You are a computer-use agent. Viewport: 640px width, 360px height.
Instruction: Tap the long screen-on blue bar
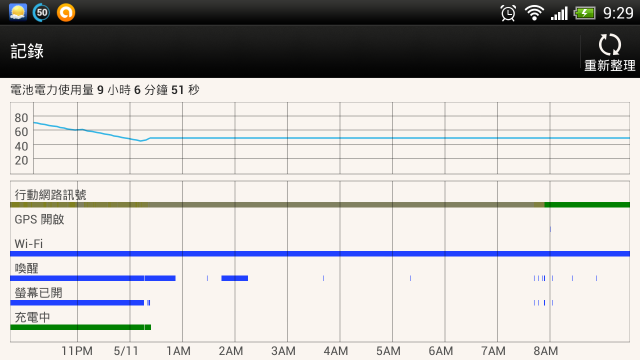pyautogui.click(x=77, y=302)
